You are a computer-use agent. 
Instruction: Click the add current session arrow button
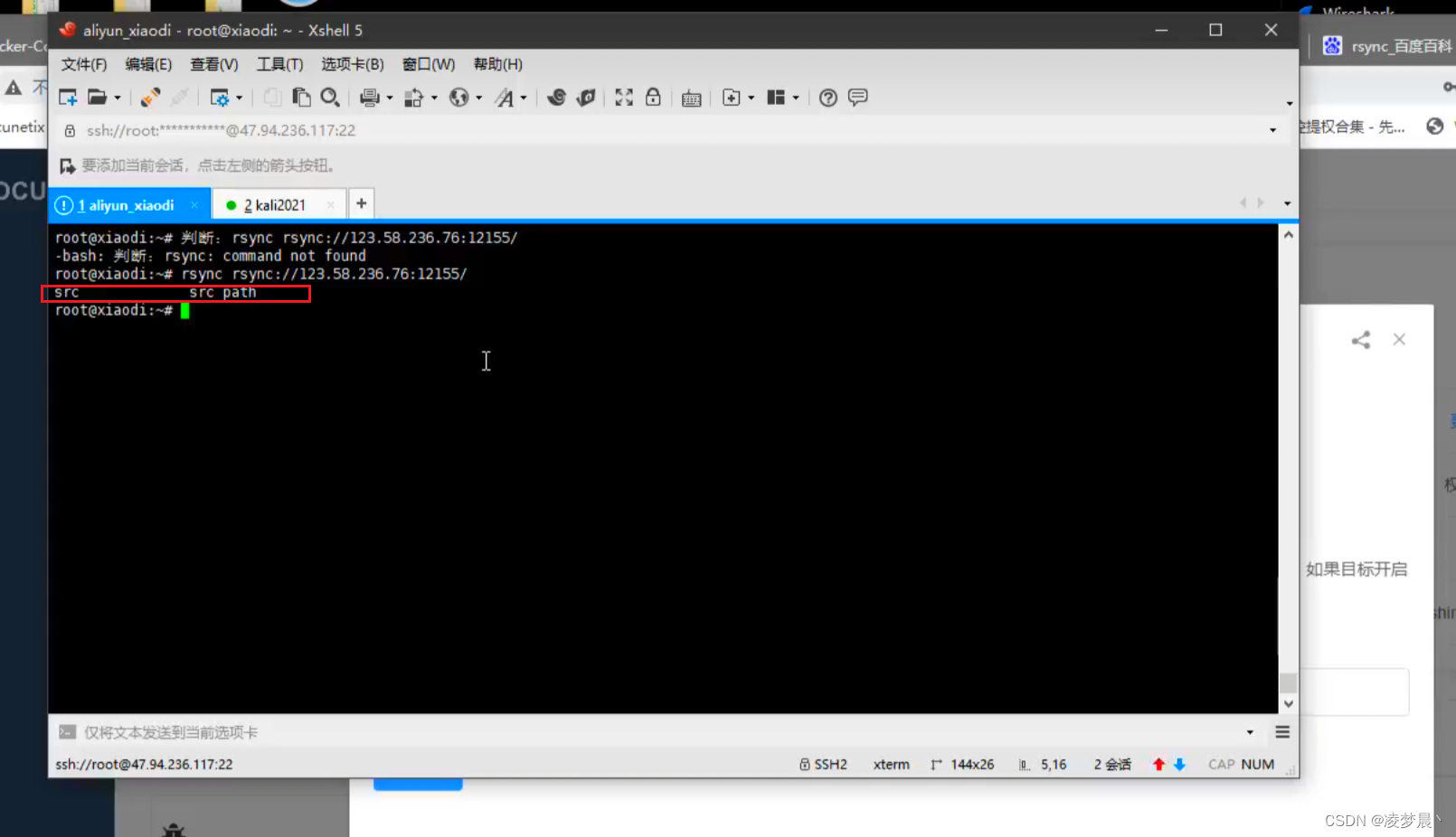pyautogui.click(x=67, y=165)
